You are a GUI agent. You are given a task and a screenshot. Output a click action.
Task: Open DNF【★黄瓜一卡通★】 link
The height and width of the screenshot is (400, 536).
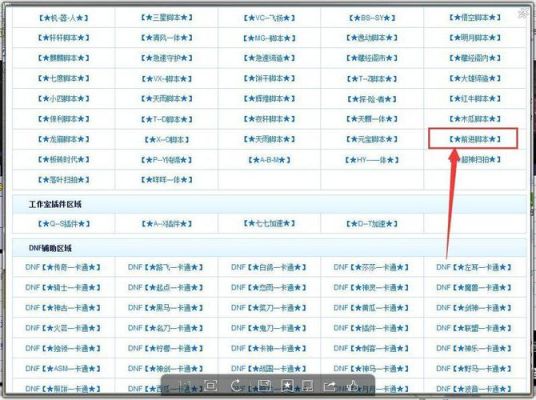pos(371,308)
